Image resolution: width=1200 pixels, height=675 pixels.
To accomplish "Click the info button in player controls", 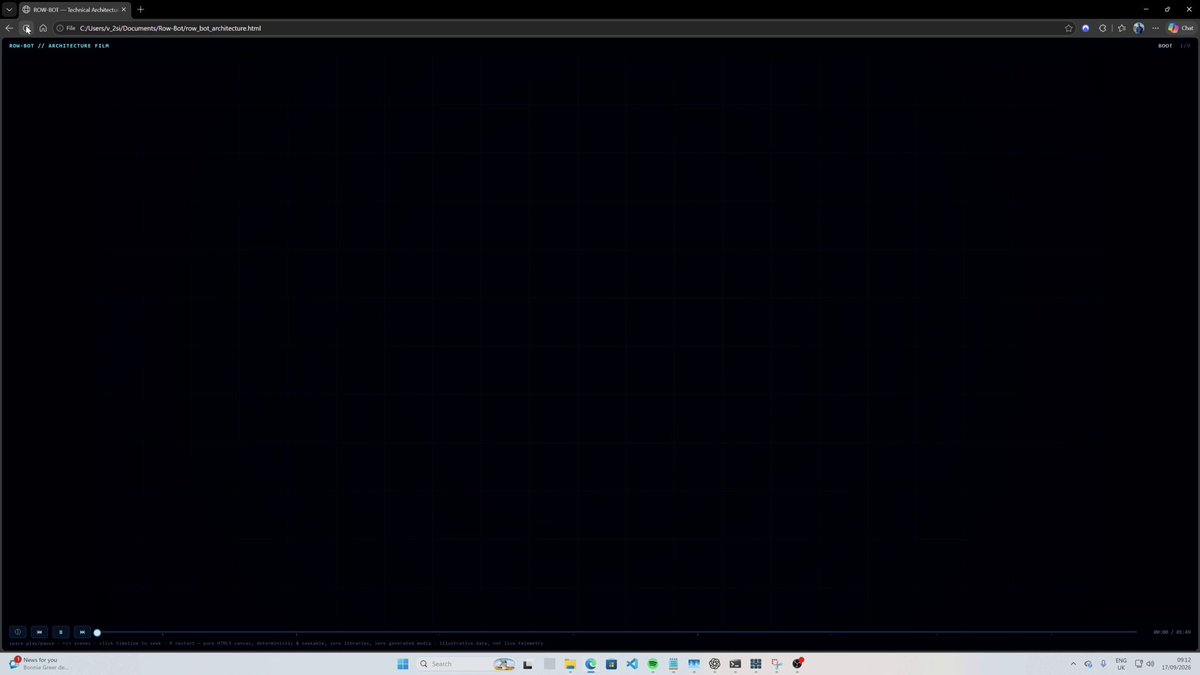I will pos(17,632).
